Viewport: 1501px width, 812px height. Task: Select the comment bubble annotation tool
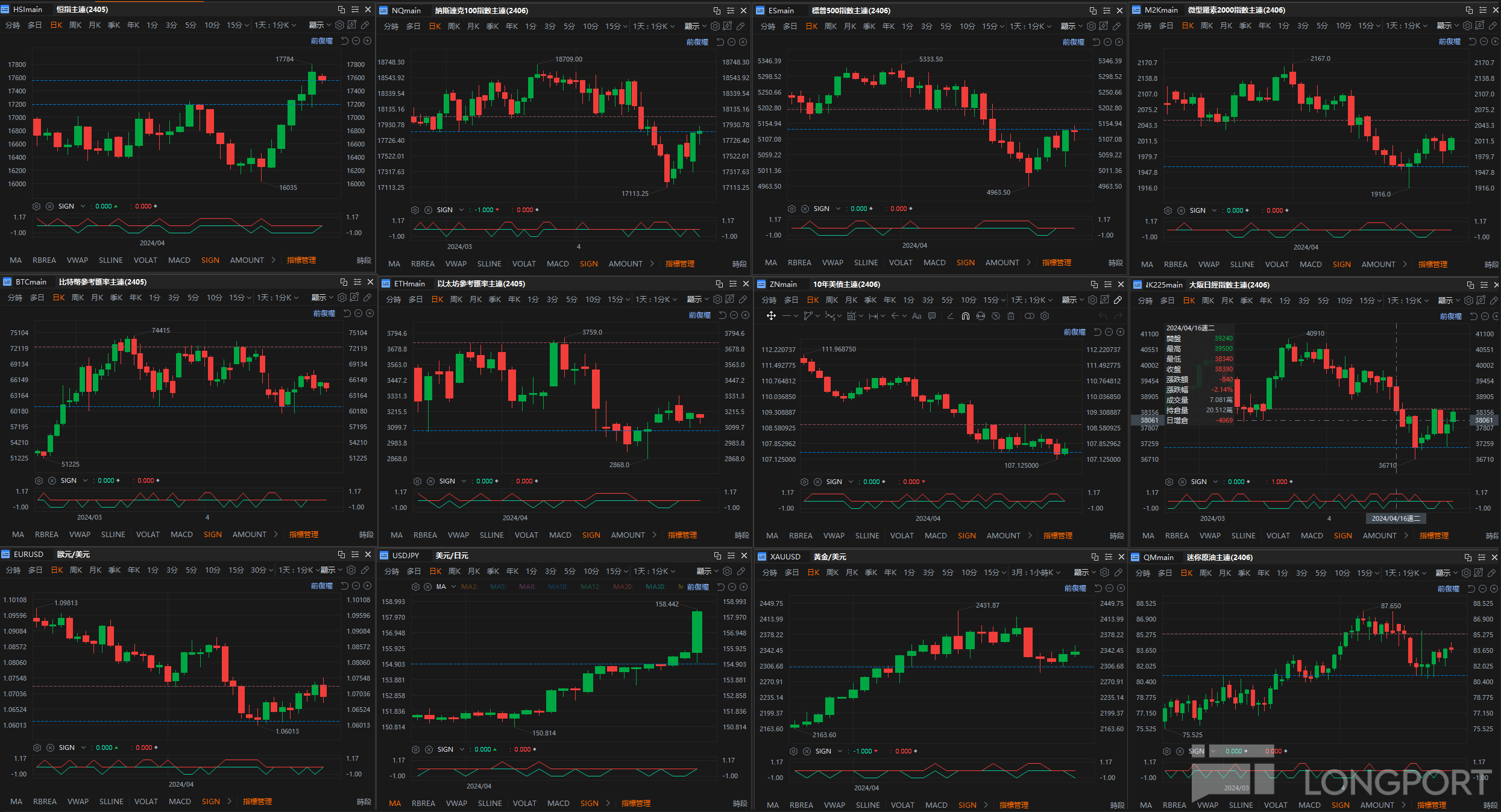(932, 316)
